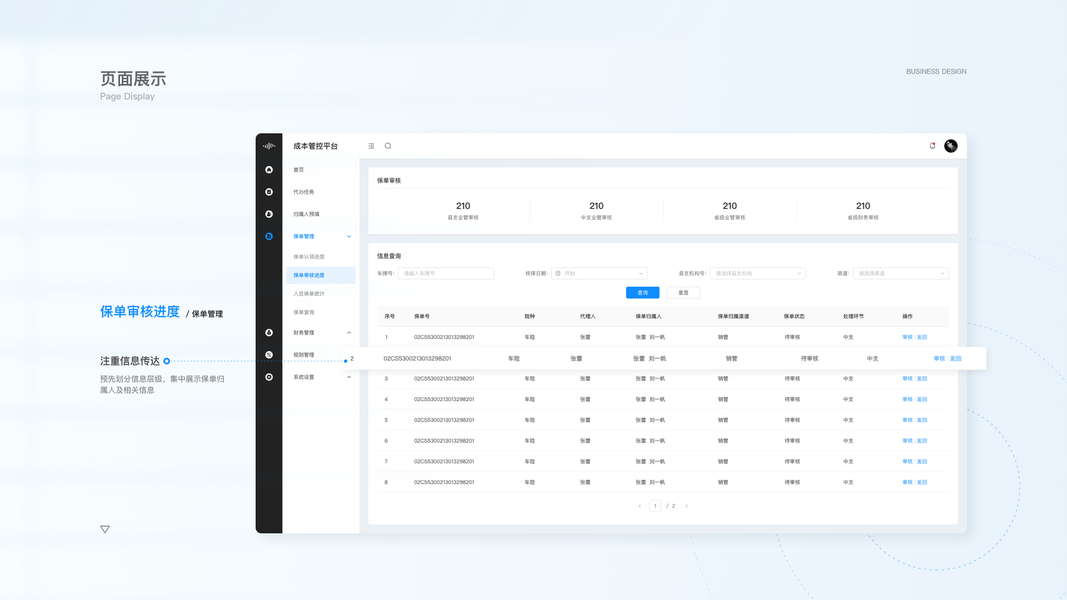This screenshot has width=1067, height=600.
Task: Collapse the 保单管理 menu chevron
Action: point(349,236)
